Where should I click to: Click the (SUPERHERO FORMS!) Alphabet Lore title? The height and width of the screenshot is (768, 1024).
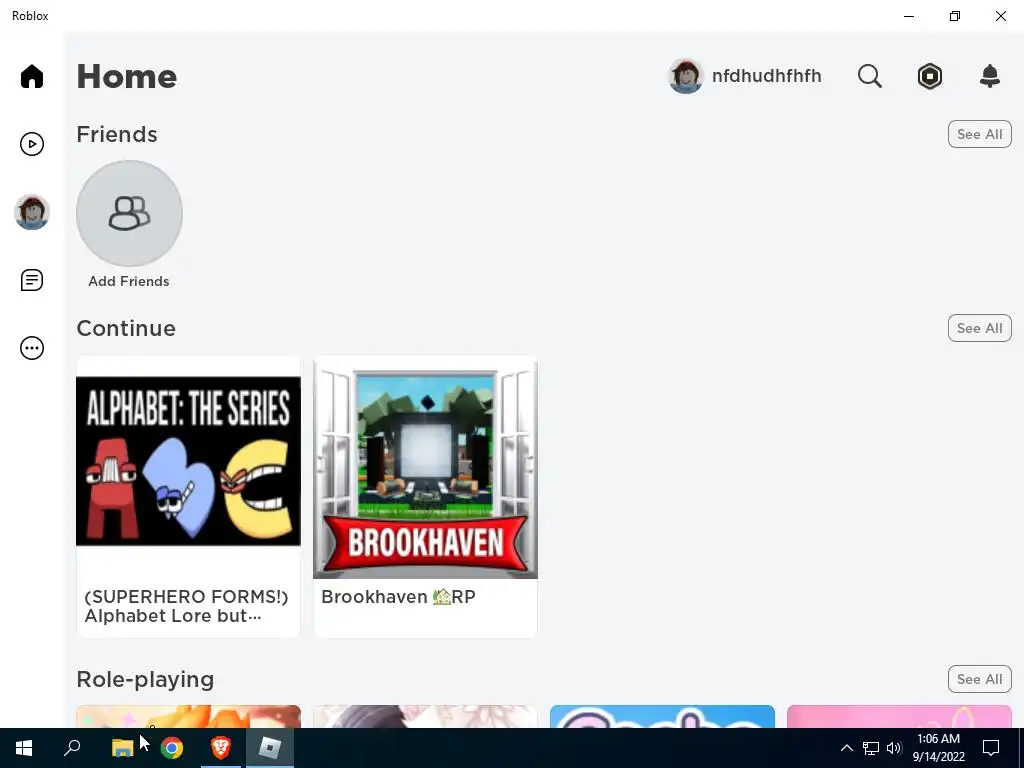(x=186, y=606)
